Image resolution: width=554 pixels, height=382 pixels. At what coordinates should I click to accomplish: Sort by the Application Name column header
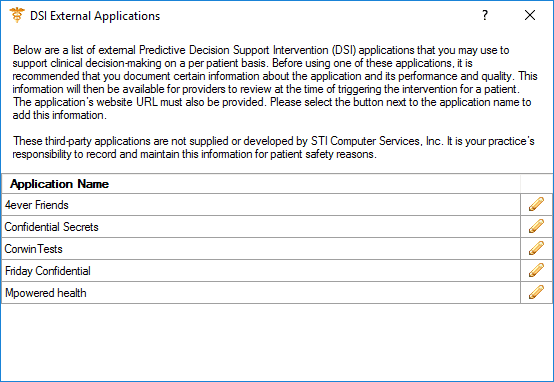click(261, 184)
